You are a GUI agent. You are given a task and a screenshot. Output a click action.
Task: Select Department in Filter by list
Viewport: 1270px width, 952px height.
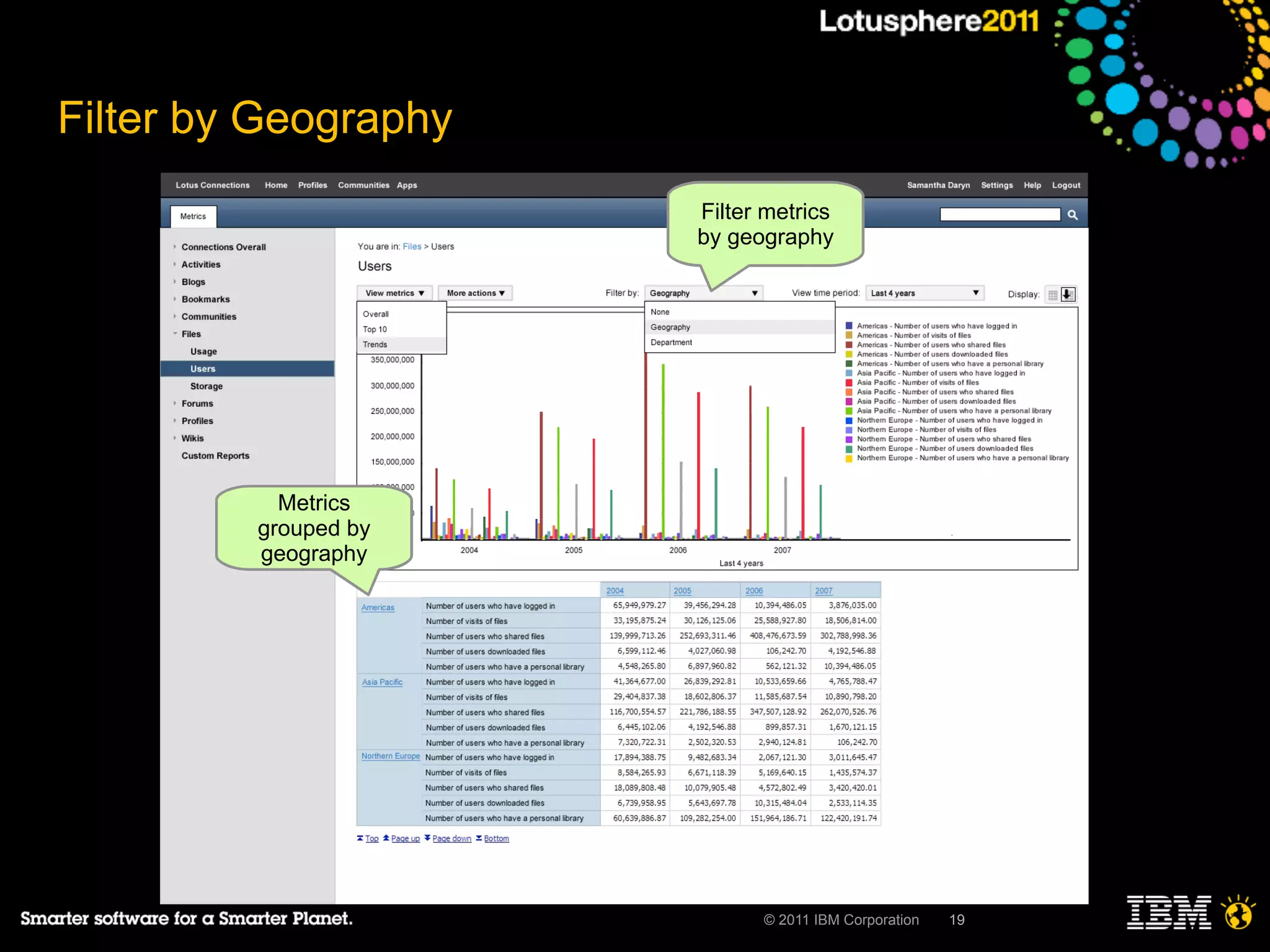[x=740, y=342]
